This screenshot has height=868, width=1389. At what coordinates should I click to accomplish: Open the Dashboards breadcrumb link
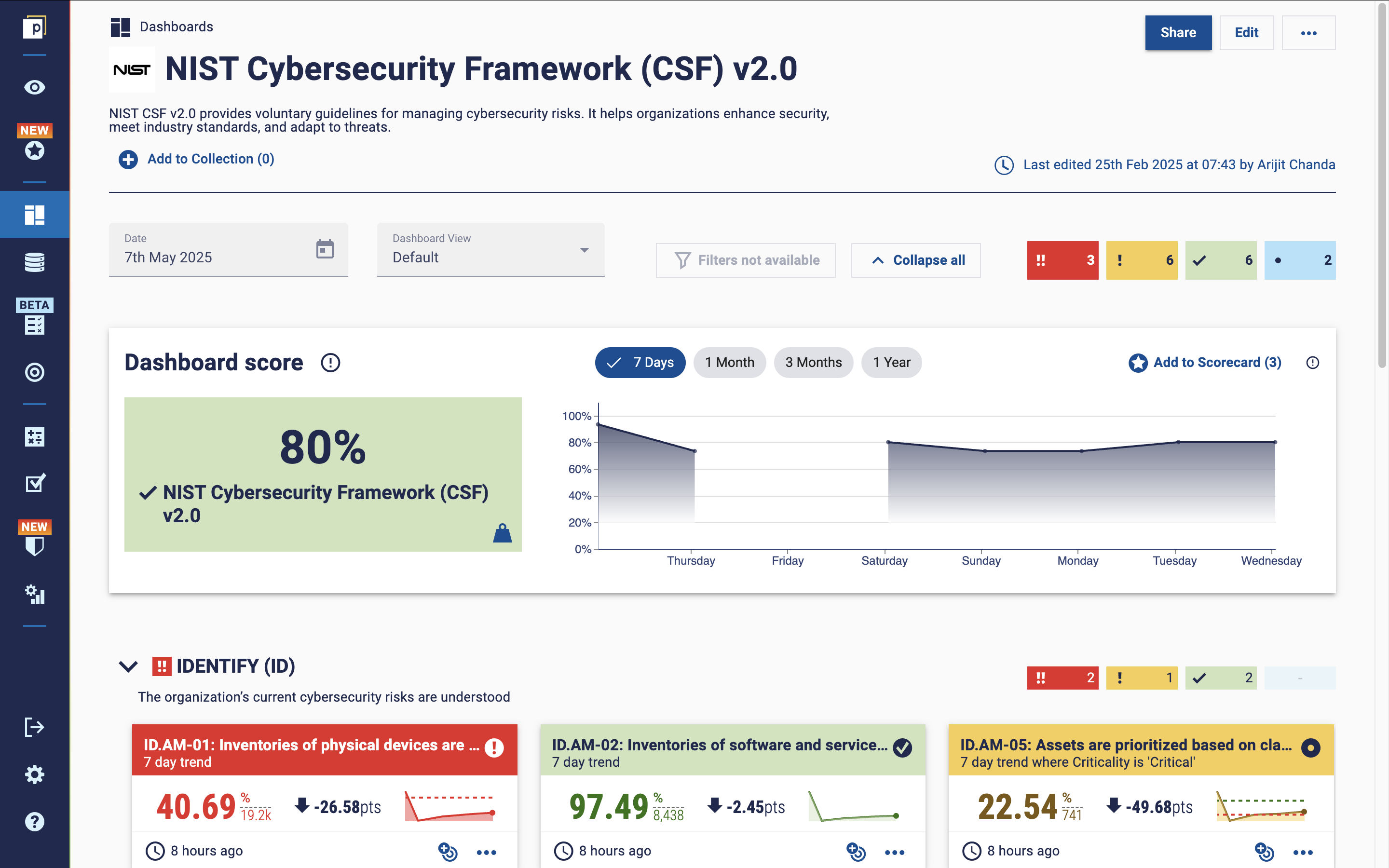(x=176, y=27)
